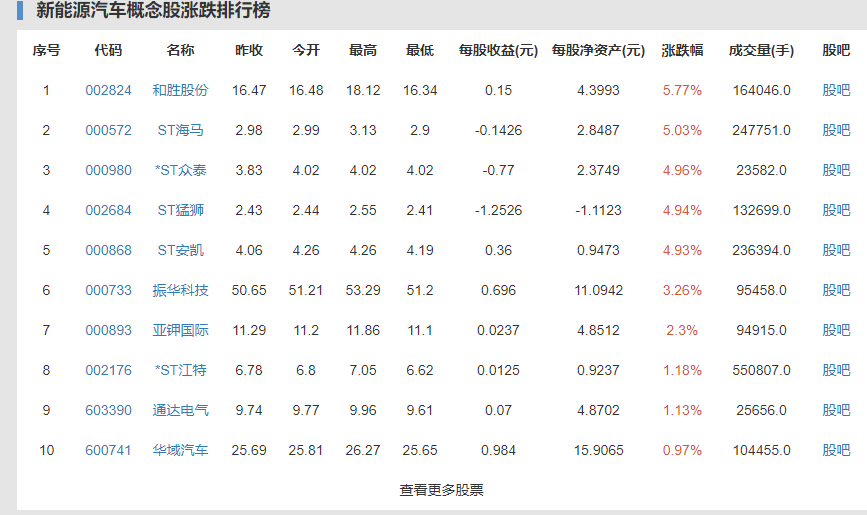Click the 序号 column header
This screenshot has width=867, height=515.
click(46, 50)
